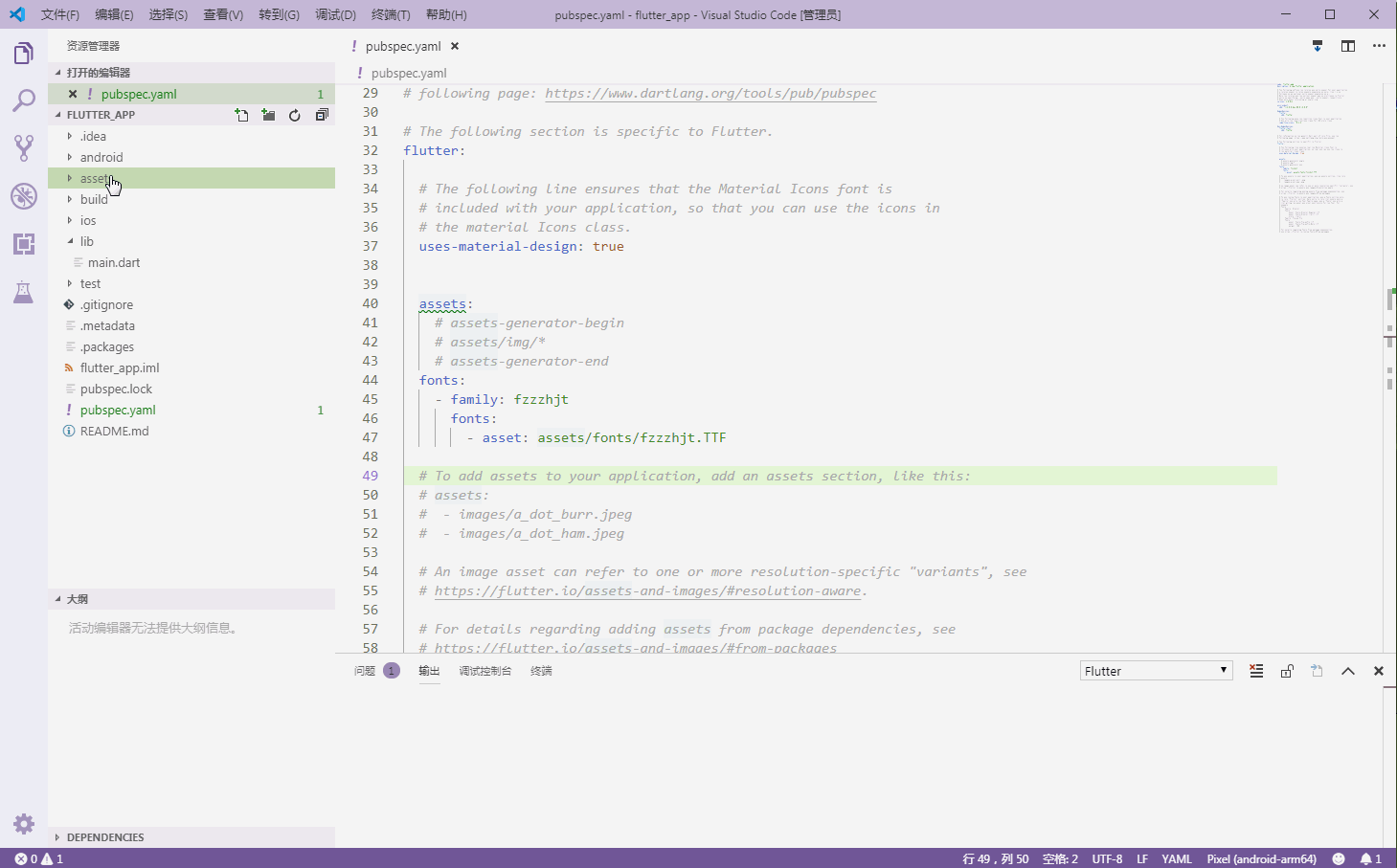Screen dimensions: 1397x868
Task: Close the bottom panel
Action: pos(1379,671)
